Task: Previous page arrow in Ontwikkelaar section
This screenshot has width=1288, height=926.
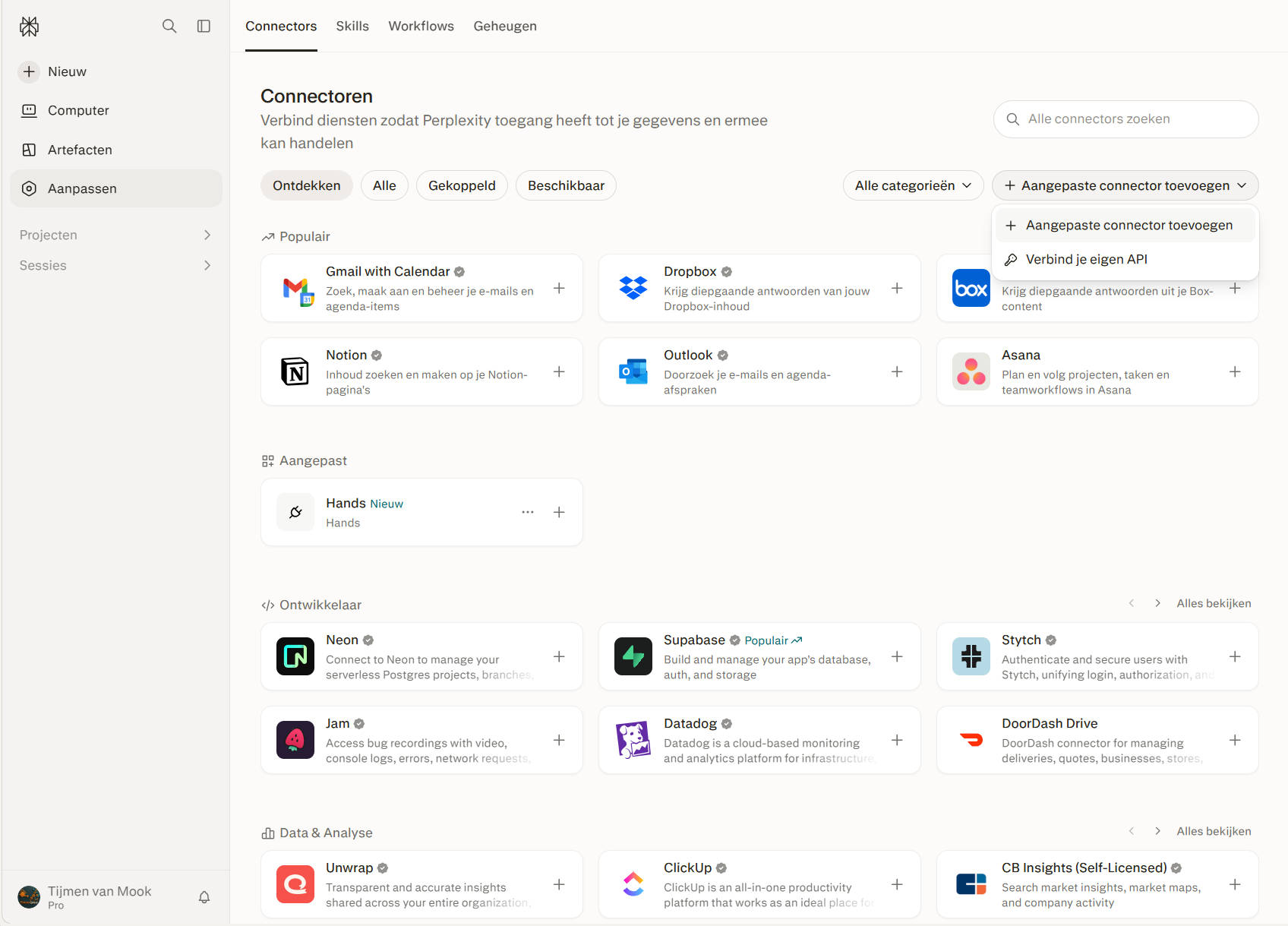Action: [x=1132, y=603]
